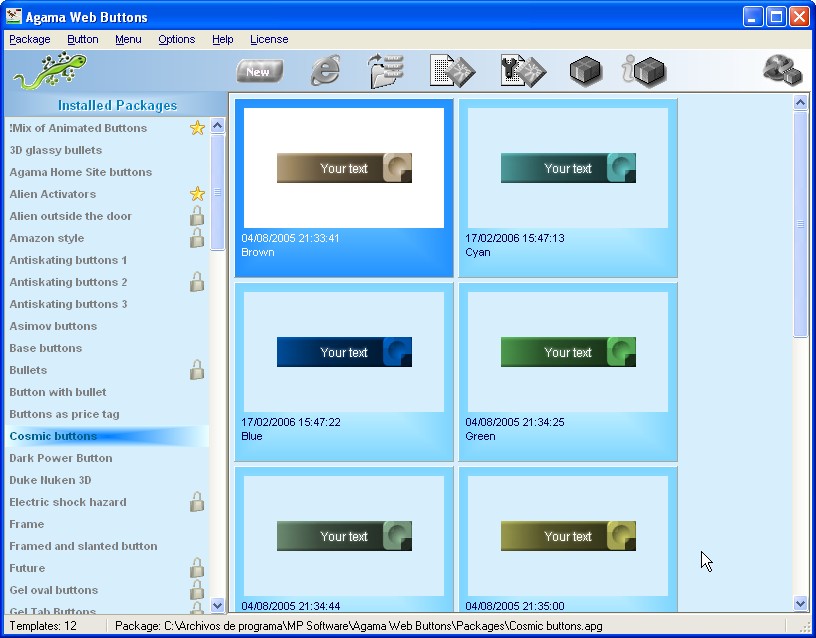Click the dotted document page toolbar icon
Viewport: 816px width, 638px height.
(452, 70)
